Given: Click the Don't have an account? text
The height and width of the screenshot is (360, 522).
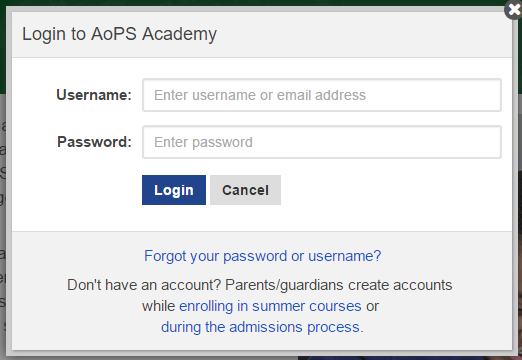Looking at the screenshot, I should (144, 285).
